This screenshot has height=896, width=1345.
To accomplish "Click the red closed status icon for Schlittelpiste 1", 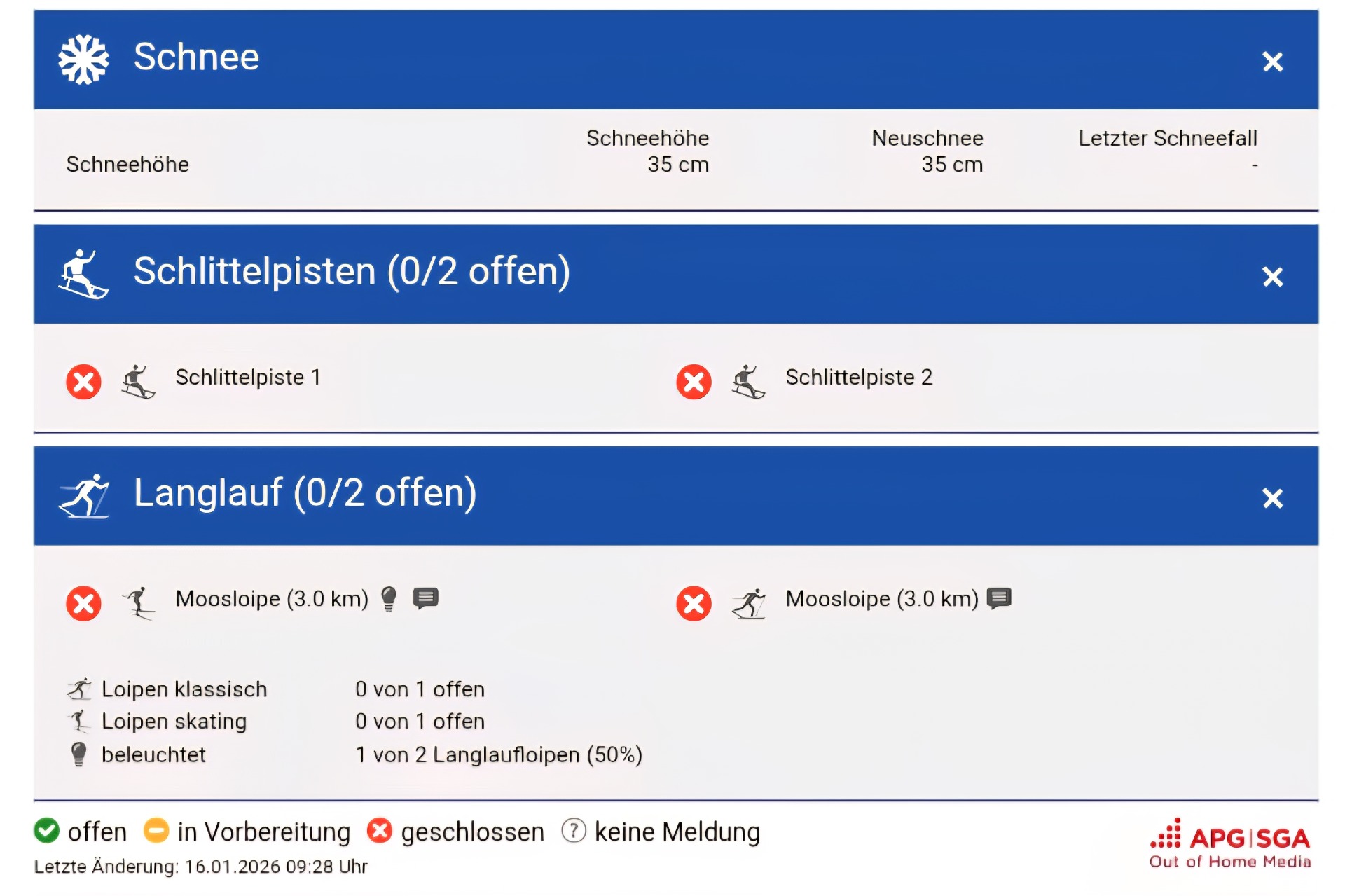I will click(x=83, y=382).
